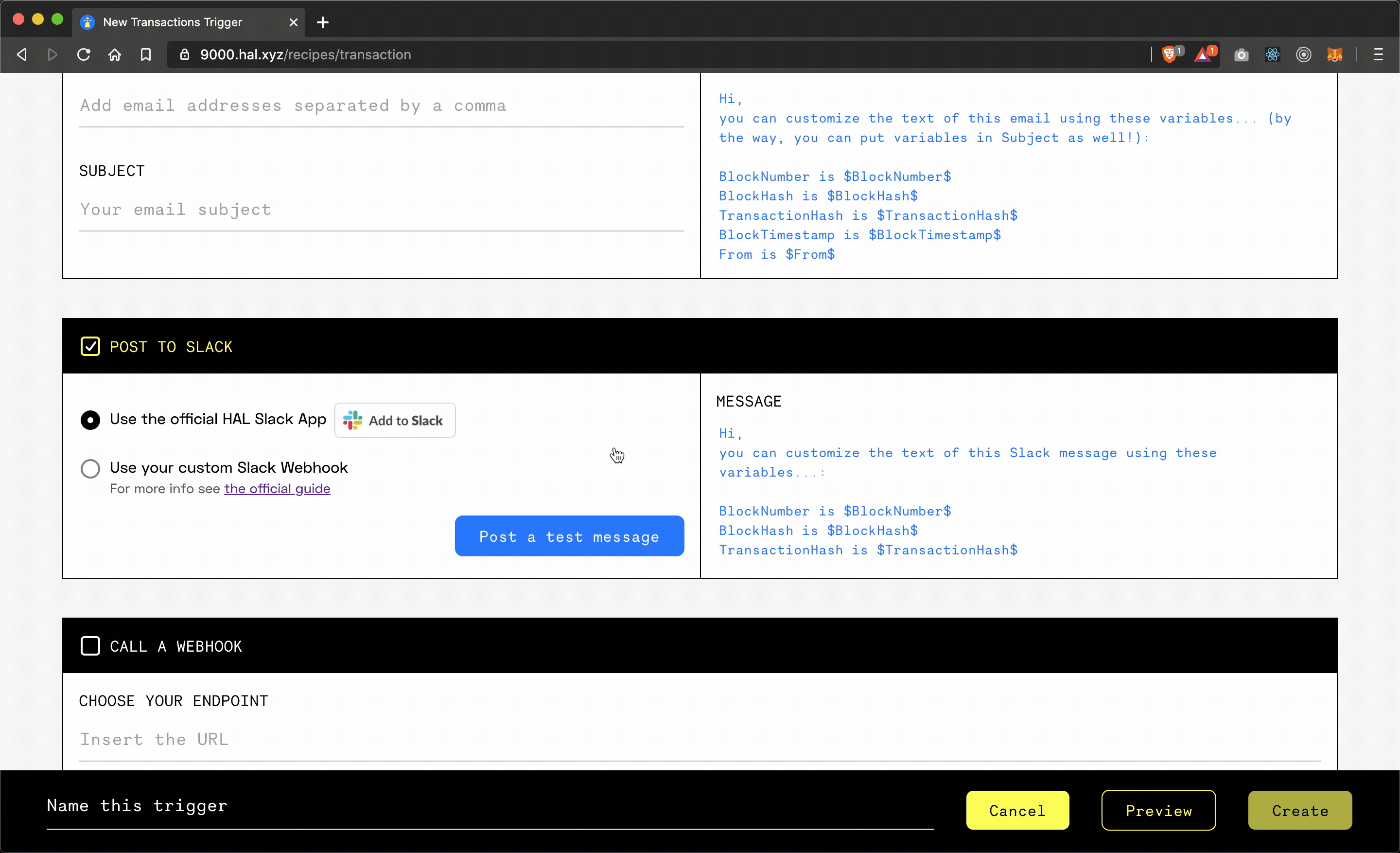1400x853 pixels.
Task: Click the CHOOSE YOUR ENDPOINT label
Action: click(x=173, y=701)
